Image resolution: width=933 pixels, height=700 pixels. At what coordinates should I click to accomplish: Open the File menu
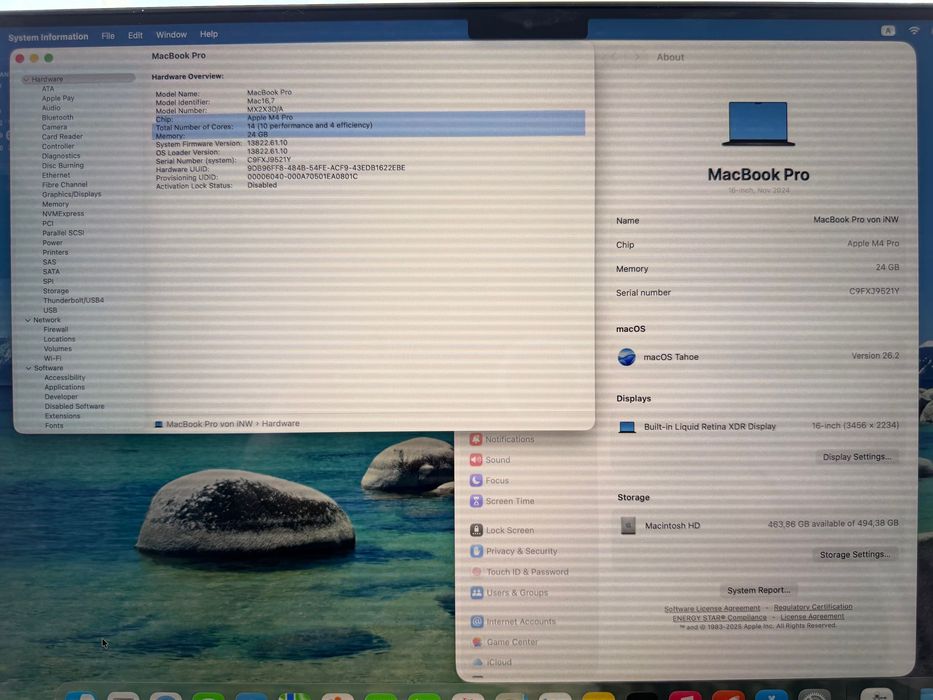pyautogui.click(x=108, y=36)
